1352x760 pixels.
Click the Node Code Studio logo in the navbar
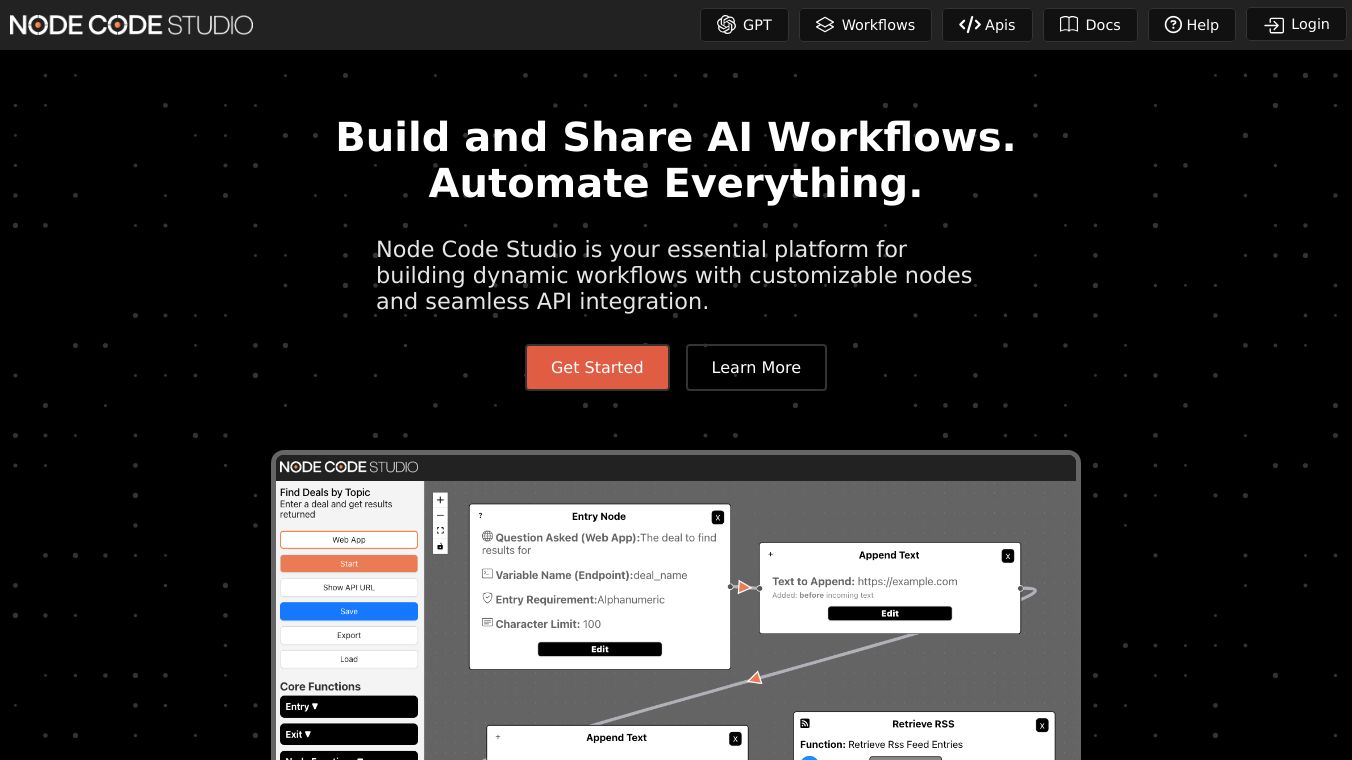(131, 25)
